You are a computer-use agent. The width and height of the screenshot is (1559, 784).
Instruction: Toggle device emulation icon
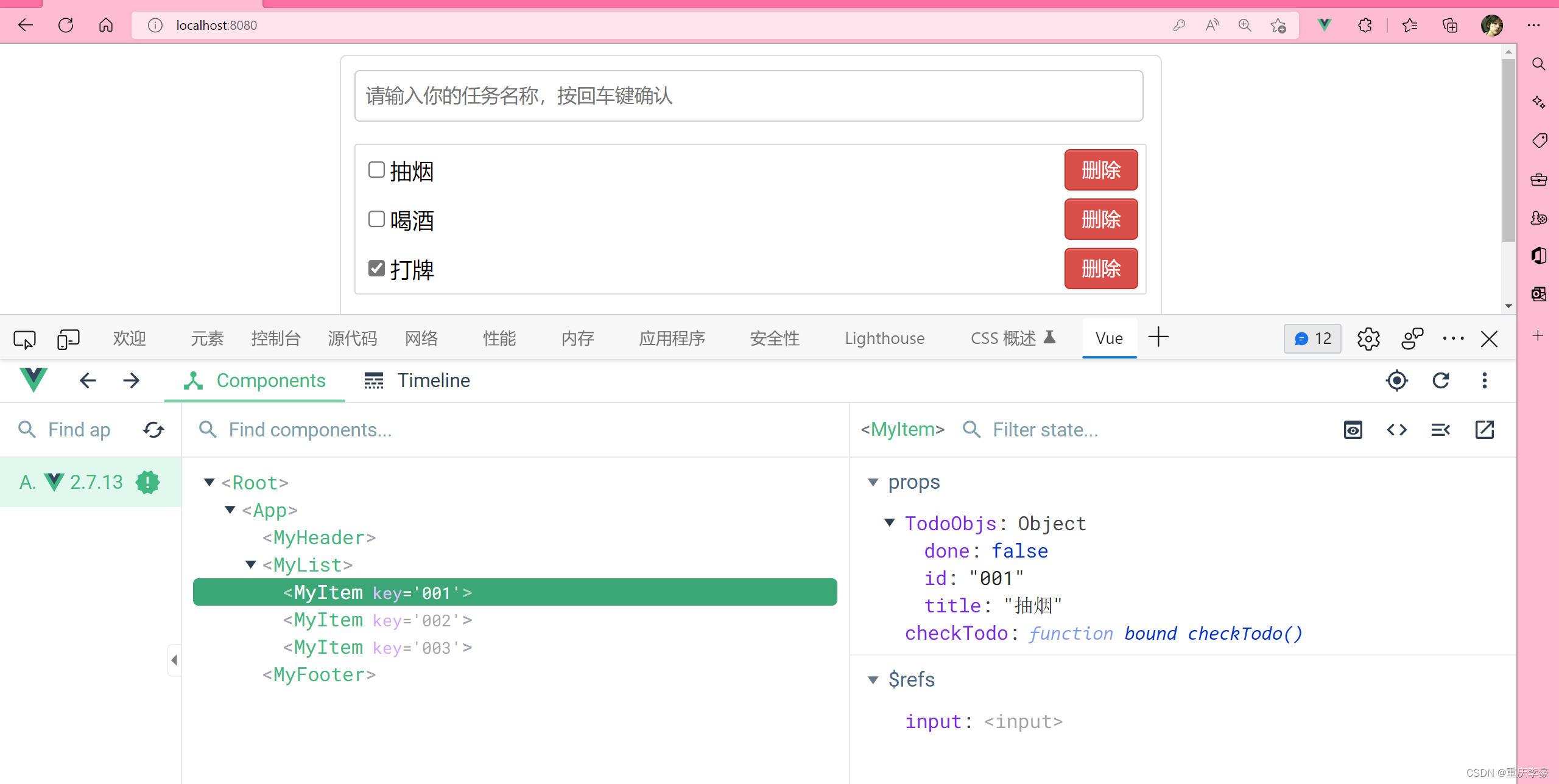68,338
